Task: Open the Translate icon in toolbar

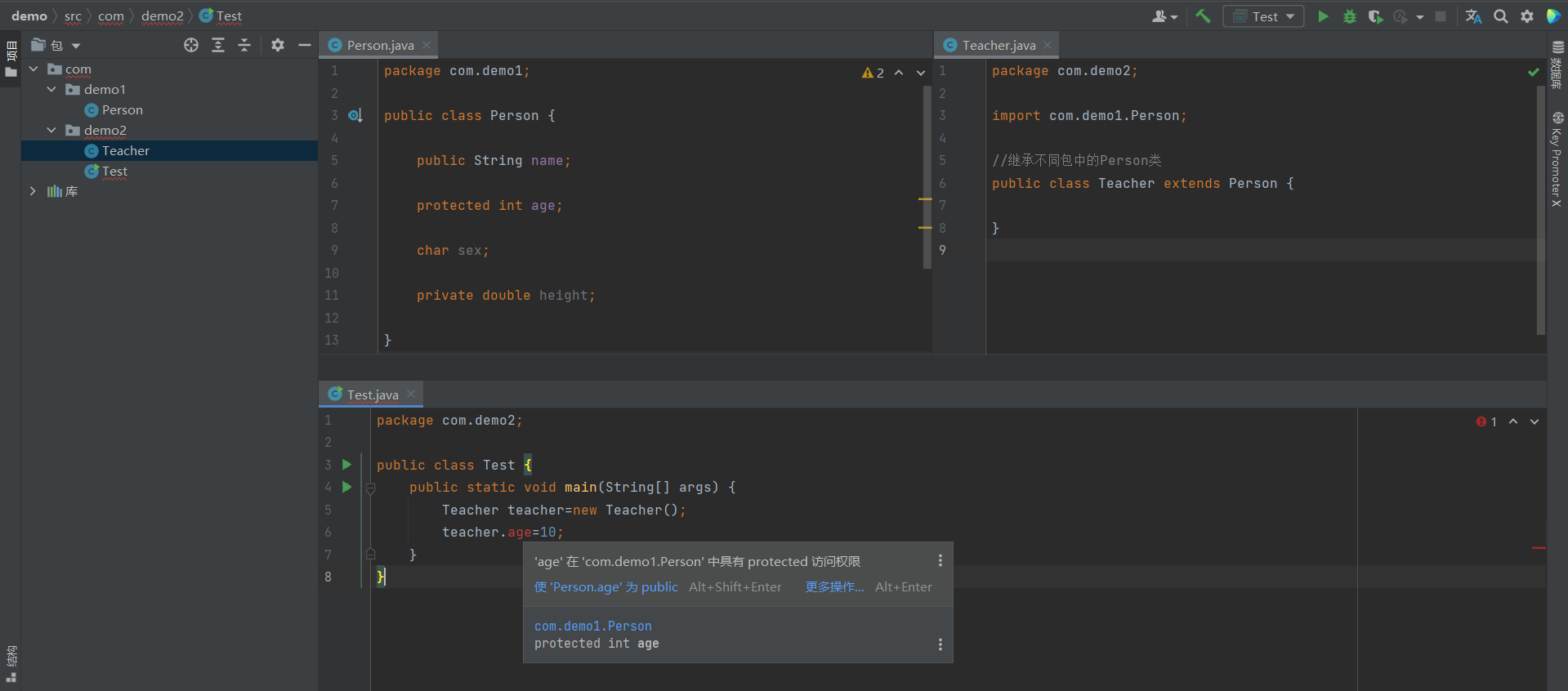Action: pos(1473,16)
